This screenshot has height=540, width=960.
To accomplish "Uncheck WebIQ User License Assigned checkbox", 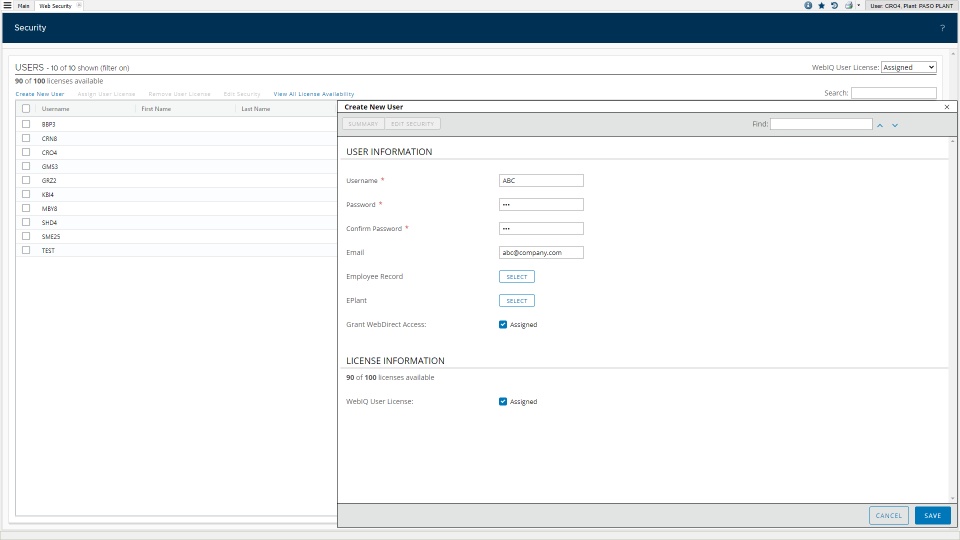I will [503, 402].
